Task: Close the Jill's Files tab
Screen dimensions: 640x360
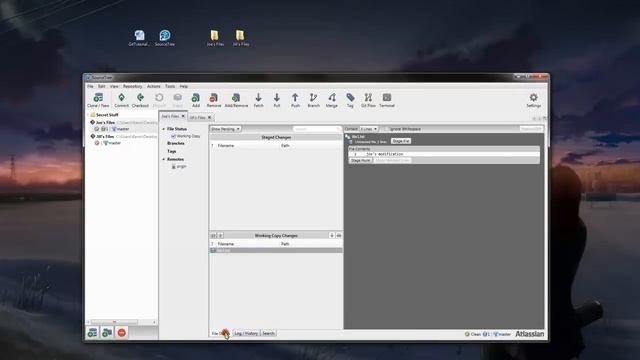Action: click(x=210, y=118)
